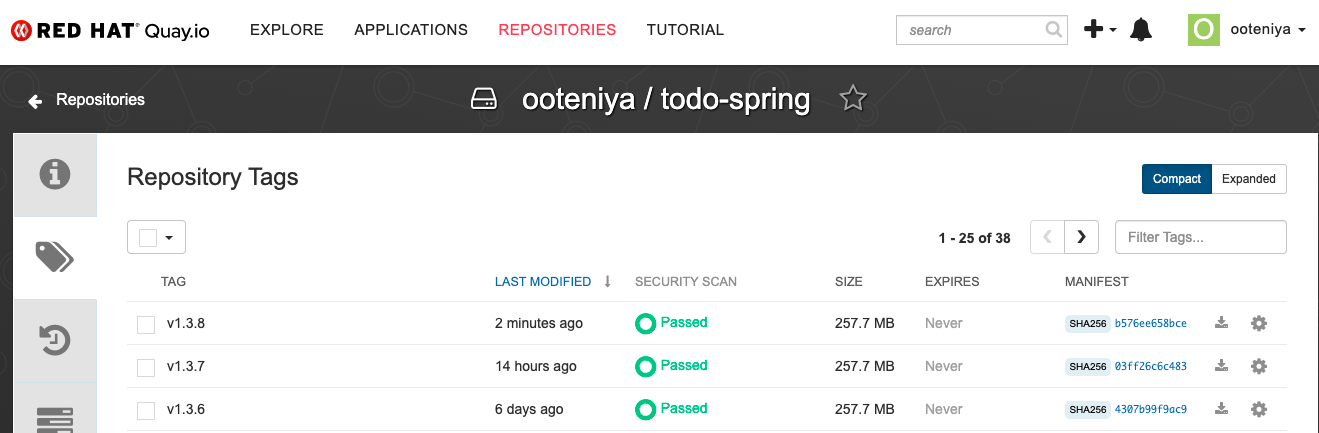Open the tags tab in the sidebar
1319x433 pixels.
(x=55, y=257)
